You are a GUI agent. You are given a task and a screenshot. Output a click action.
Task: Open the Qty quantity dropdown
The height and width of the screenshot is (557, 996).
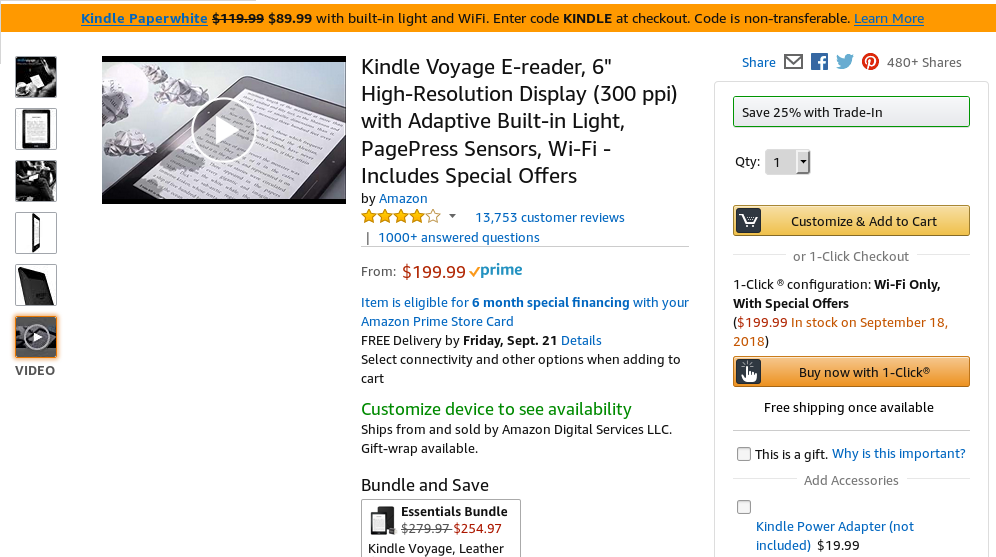(787, 161)
